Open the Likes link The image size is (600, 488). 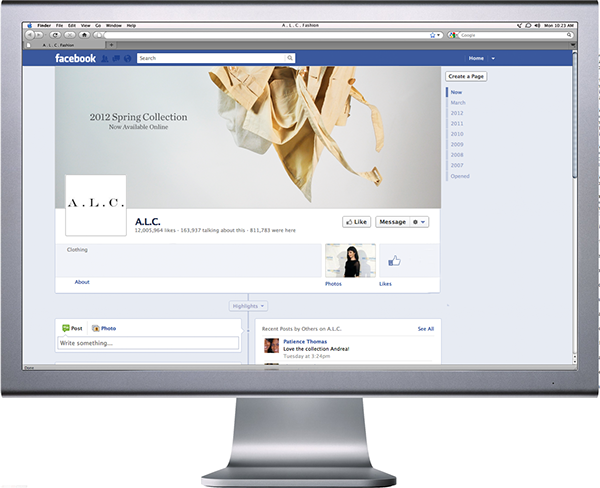(x=385, y=284)
